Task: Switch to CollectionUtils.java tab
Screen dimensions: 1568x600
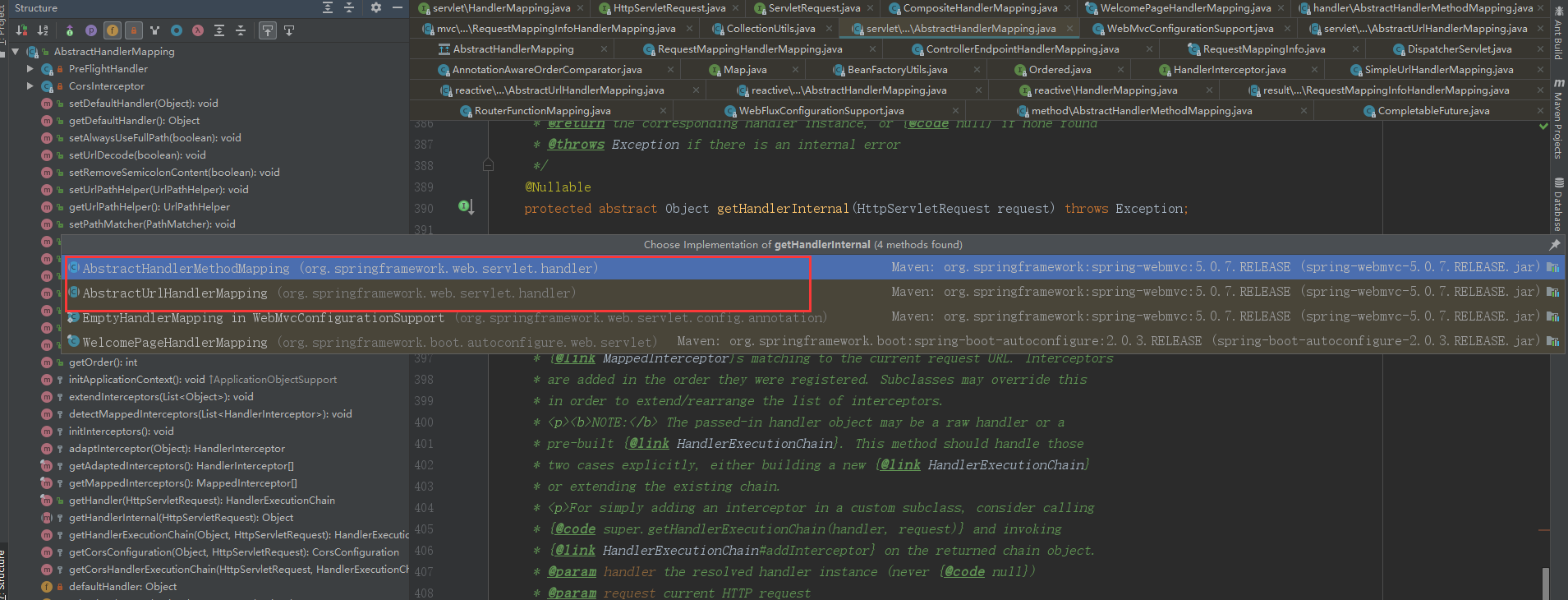Action: tap(770, 29)
